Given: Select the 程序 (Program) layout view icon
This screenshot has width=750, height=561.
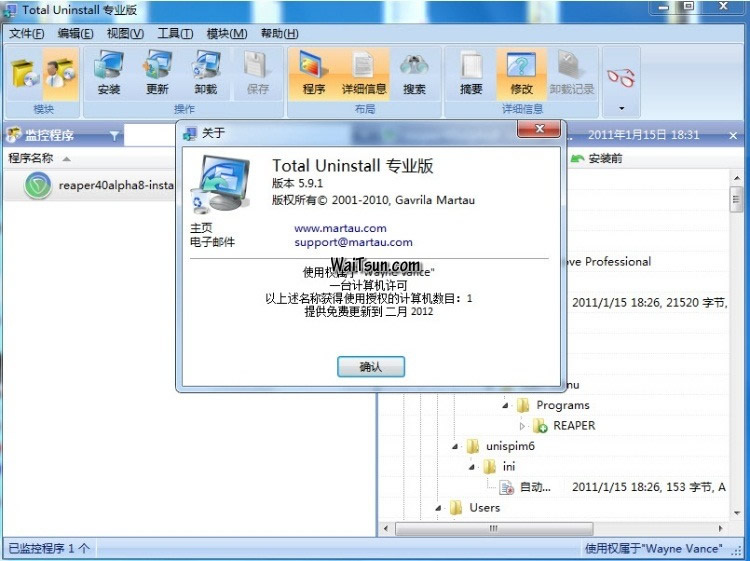Looking at the screenshot, I should point(314,73).
